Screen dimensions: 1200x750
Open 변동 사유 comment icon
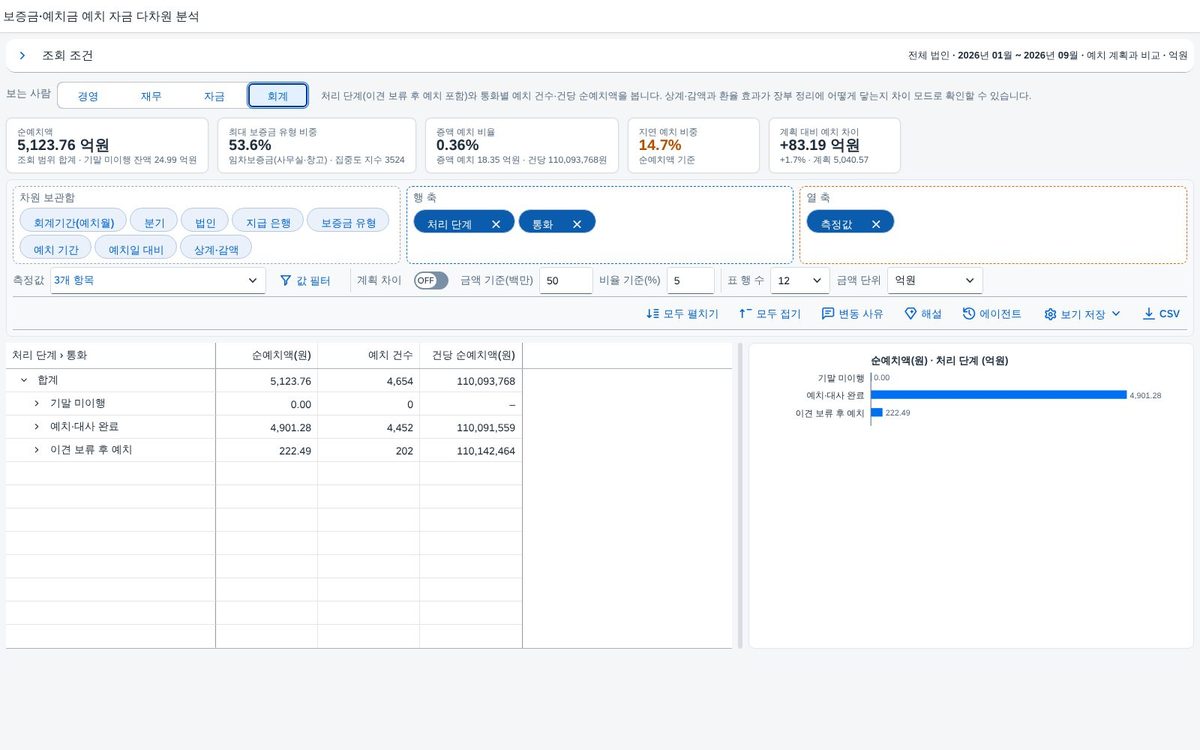coord(828,314)
